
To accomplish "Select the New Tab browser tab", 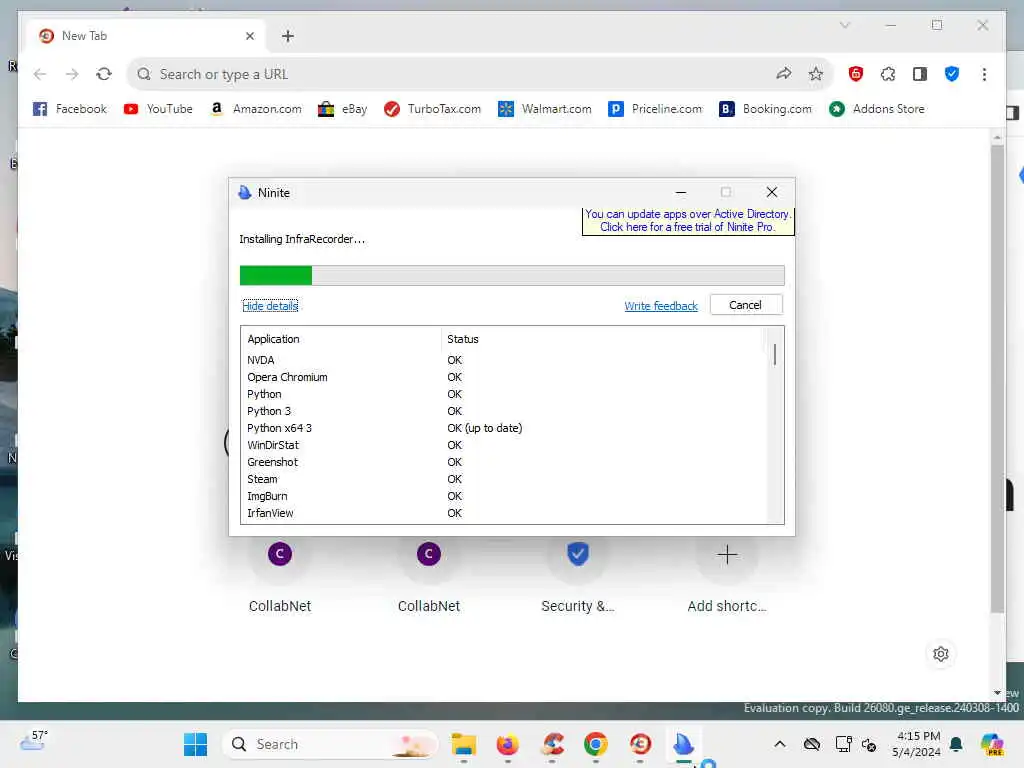I will 146,36.
